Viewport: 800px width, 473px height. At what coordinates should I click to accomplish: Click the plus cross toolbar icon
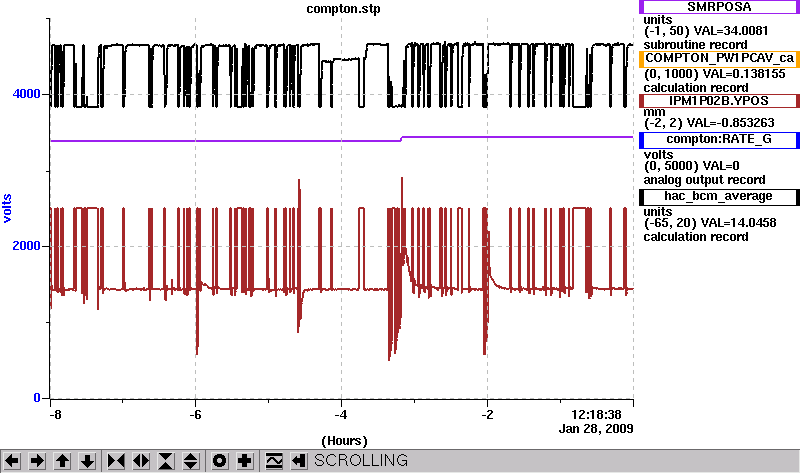pyautogui.click(x=245, y=461)
